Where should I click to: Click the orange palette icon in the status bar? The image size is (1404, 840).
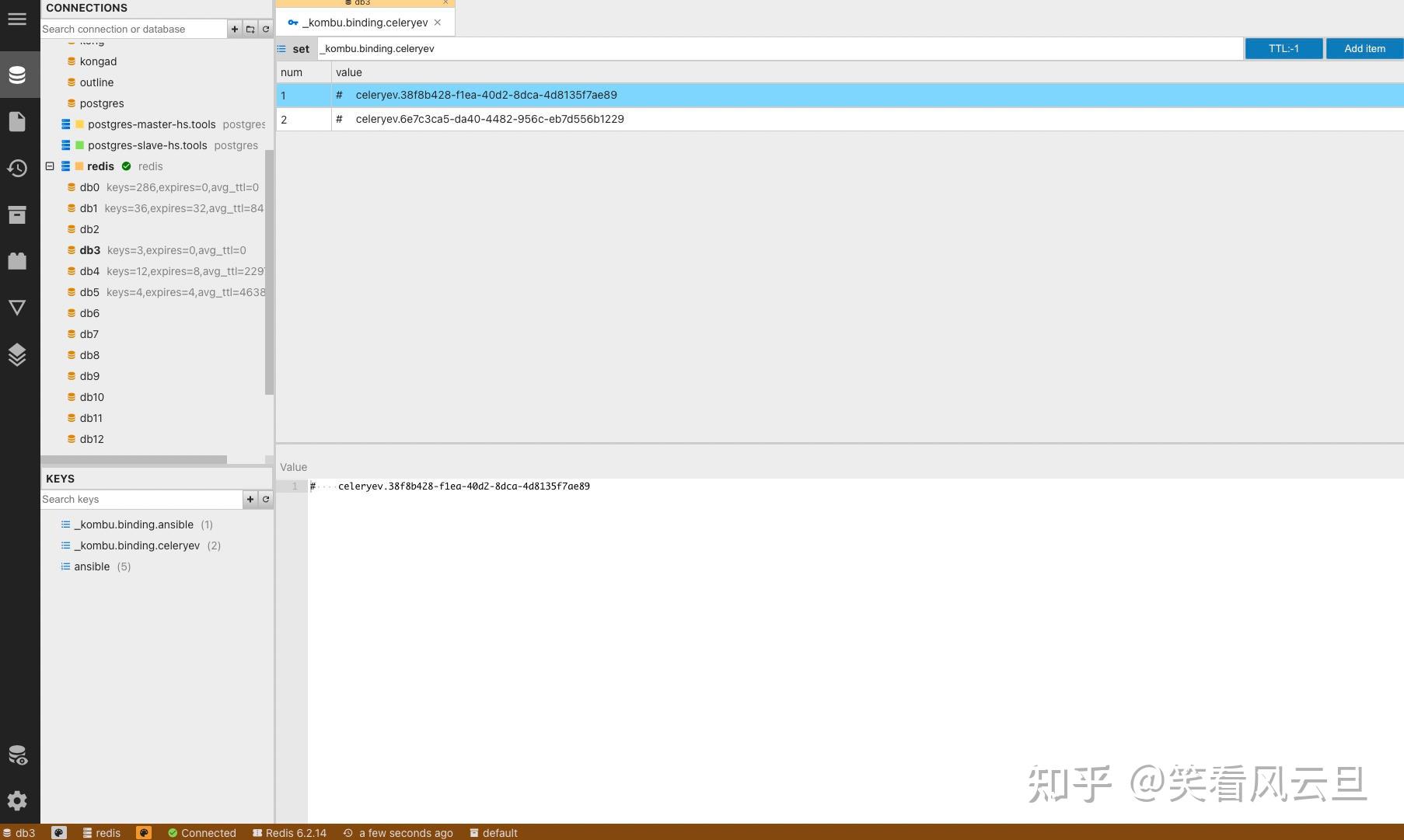(144, 832)
